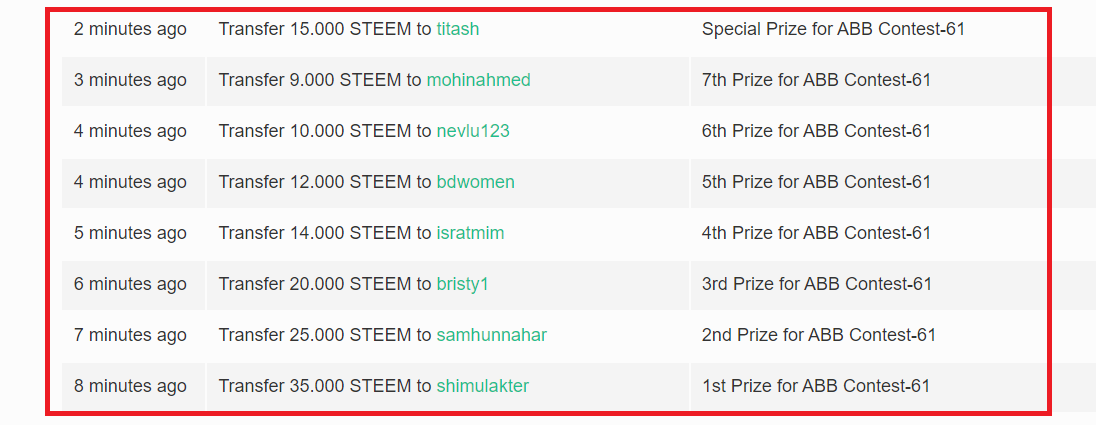Screen dimensions: 1096x425
Task: Click the 5th Prize memo text
Action: coord(816,182)
